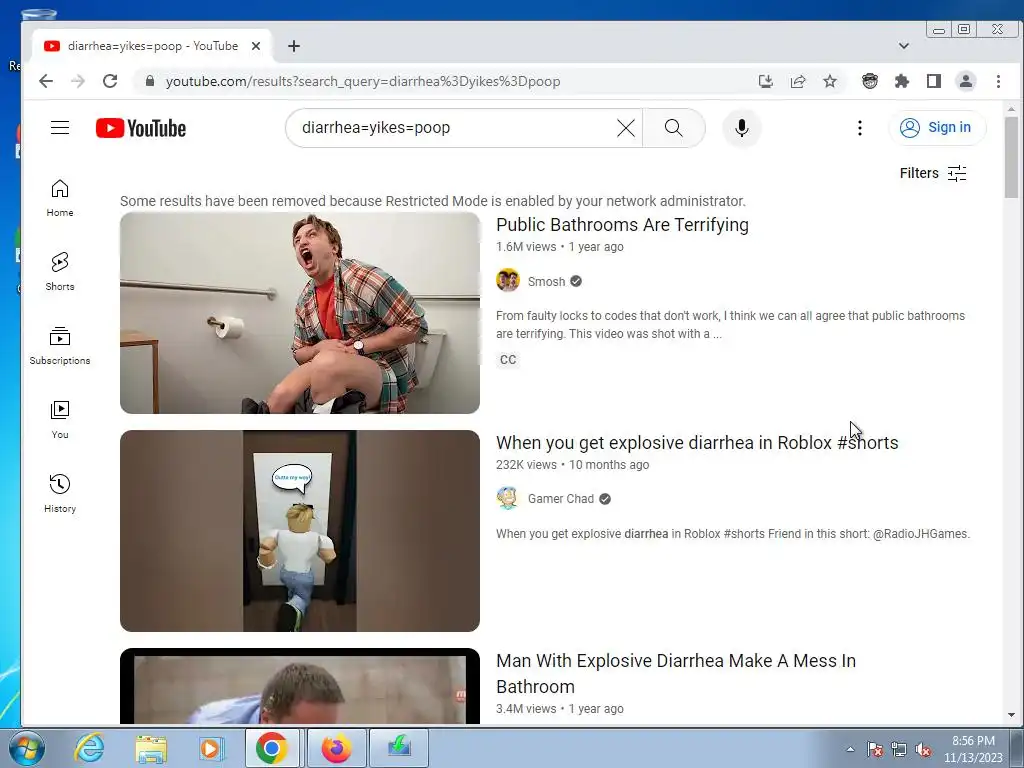1024x768 pixels.
Task: Toggle the browser side panel icon
Action: pyautogui.click(x=934, y=81)
